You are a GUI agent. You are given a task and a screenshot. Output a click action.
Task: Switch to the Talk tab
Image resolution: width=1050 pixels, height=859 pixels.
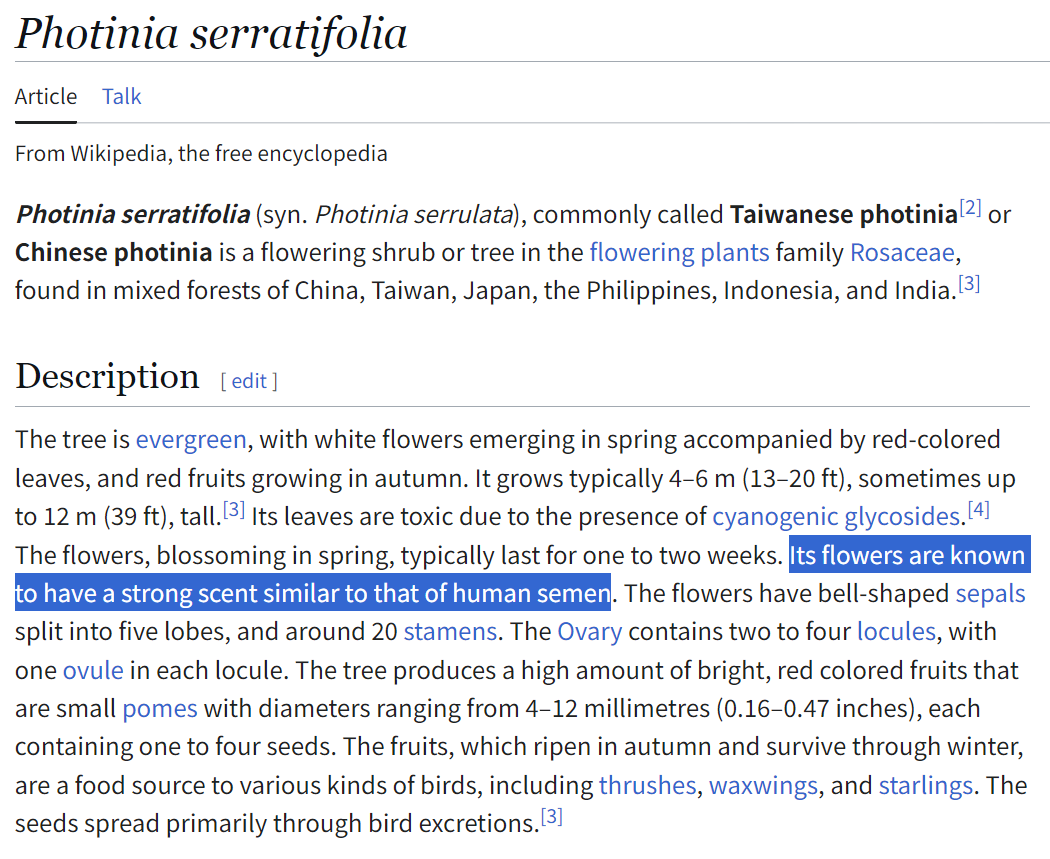[x=121, y=96]
